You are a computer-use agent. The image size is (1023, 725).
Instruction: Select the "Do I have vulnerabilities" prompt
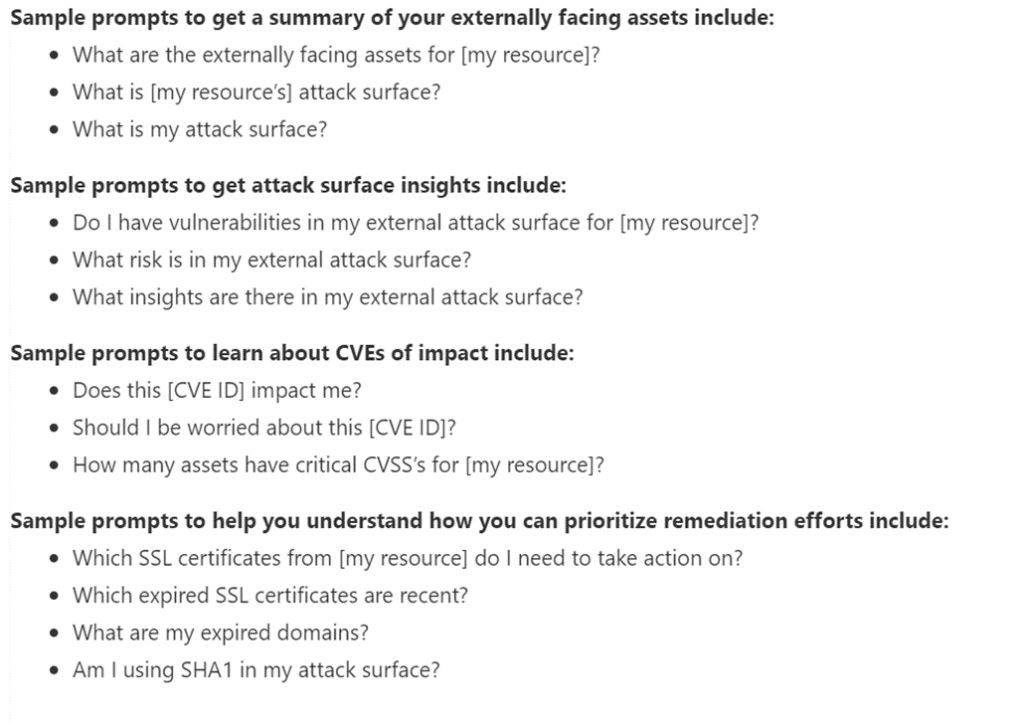tap(415, 222)
